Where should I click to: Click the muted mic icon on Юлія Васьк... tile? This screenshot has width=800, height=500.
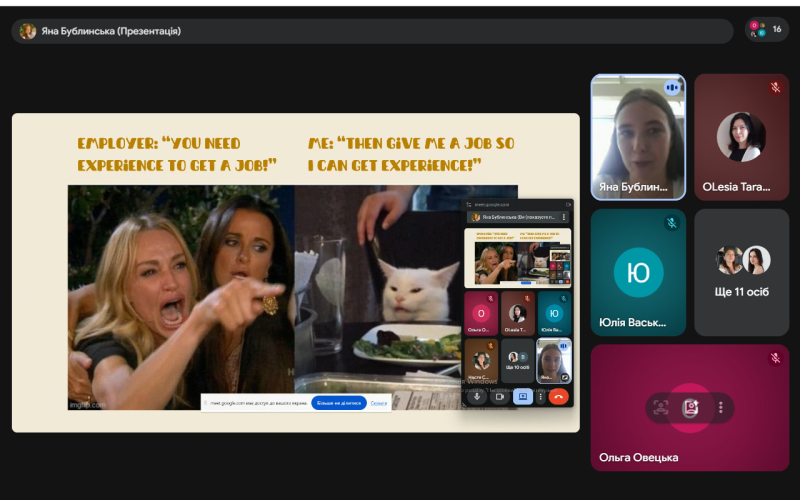672,223
